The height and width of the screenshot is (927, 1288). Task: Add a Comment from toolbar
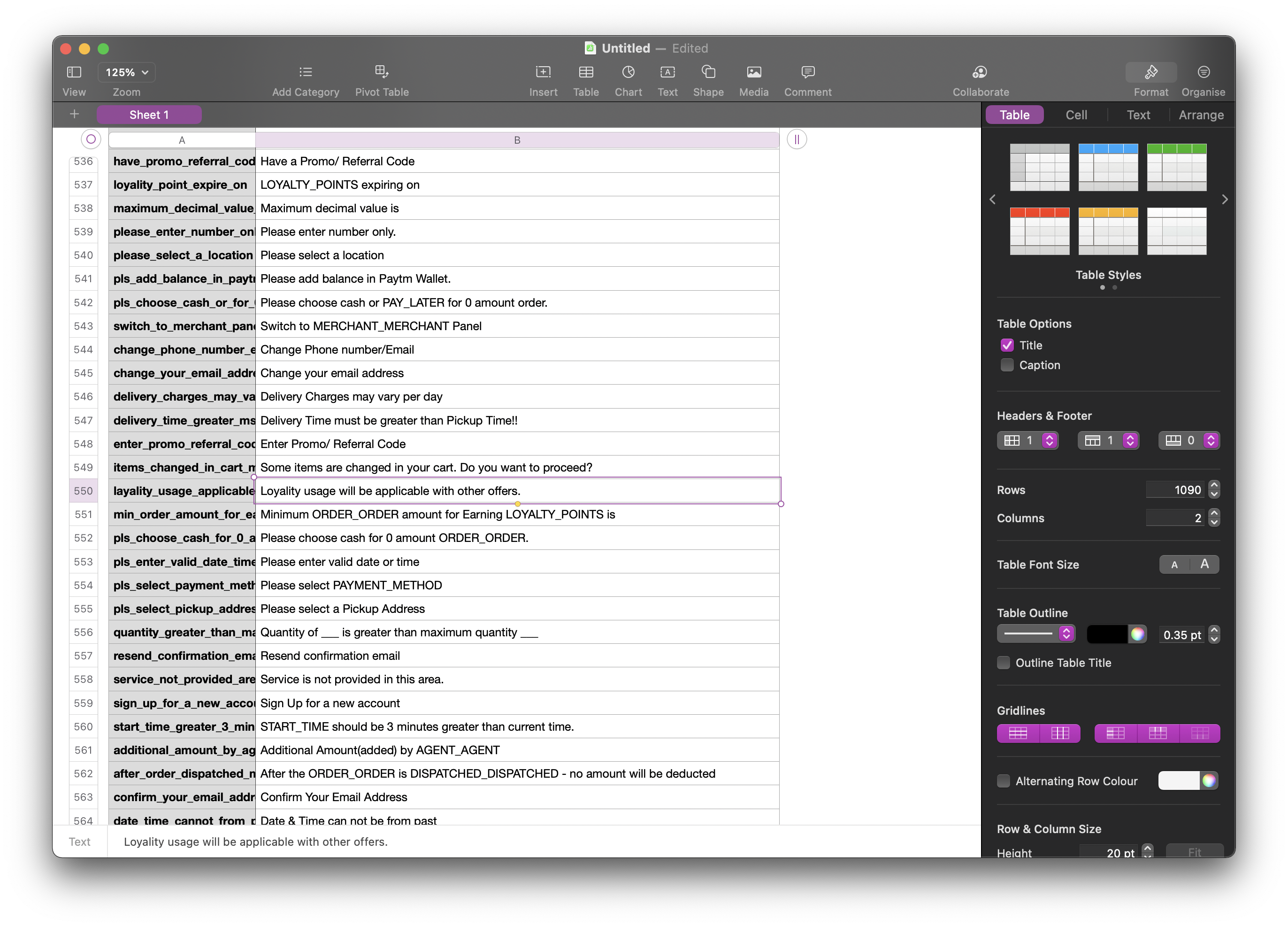click(807, 72)
